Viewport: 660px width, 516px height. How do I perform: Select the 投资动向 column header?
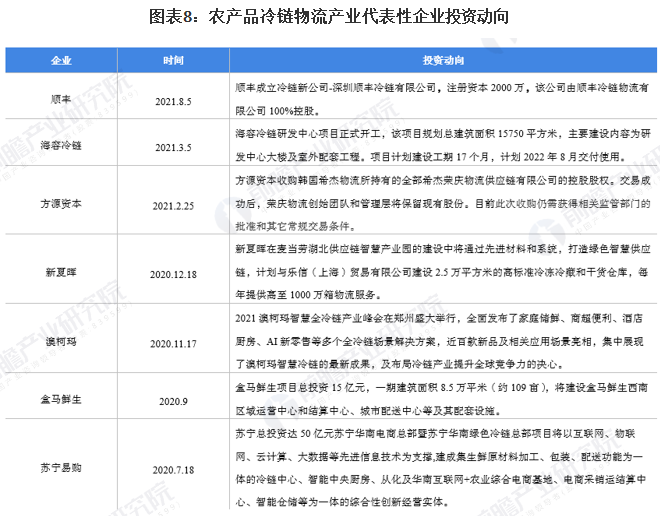click(443, 60)
